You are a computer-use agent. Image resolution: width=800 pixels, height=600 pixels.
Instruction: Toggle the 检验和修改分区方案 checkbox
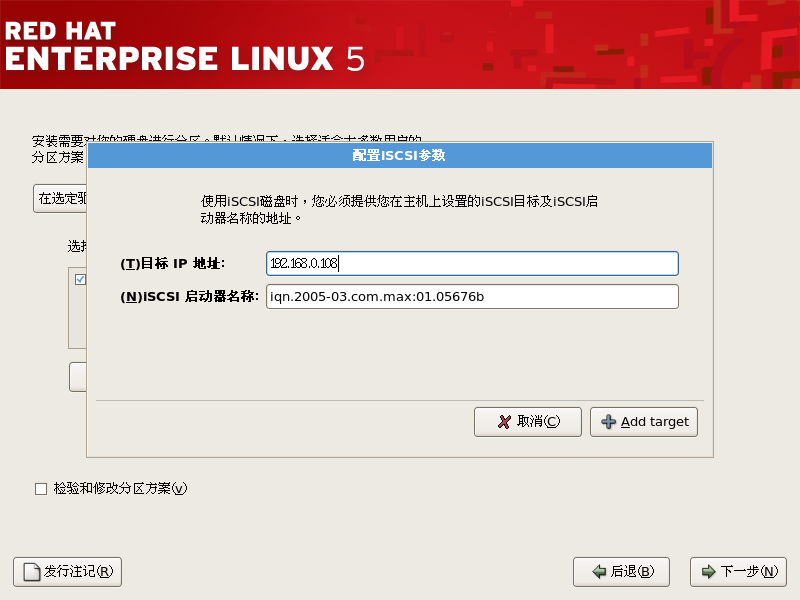[41, 489]
